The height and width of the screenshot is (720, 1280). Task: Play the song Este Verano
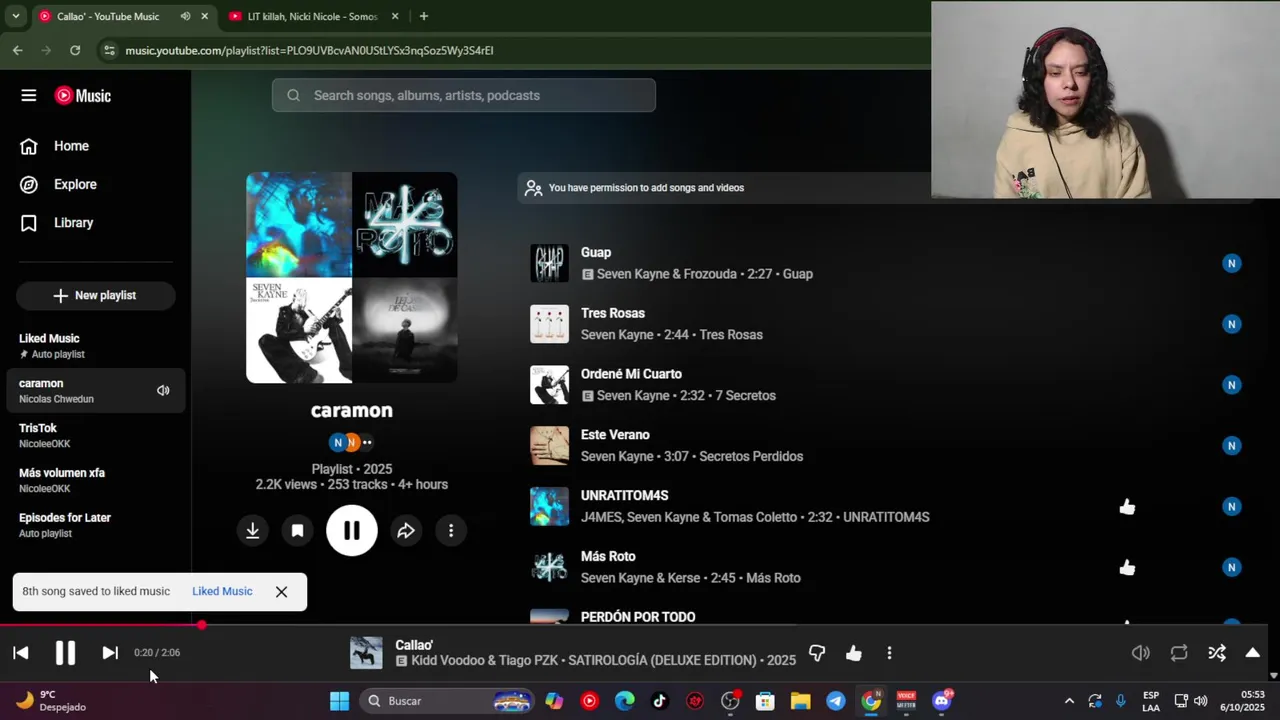[x=615, y=435]
